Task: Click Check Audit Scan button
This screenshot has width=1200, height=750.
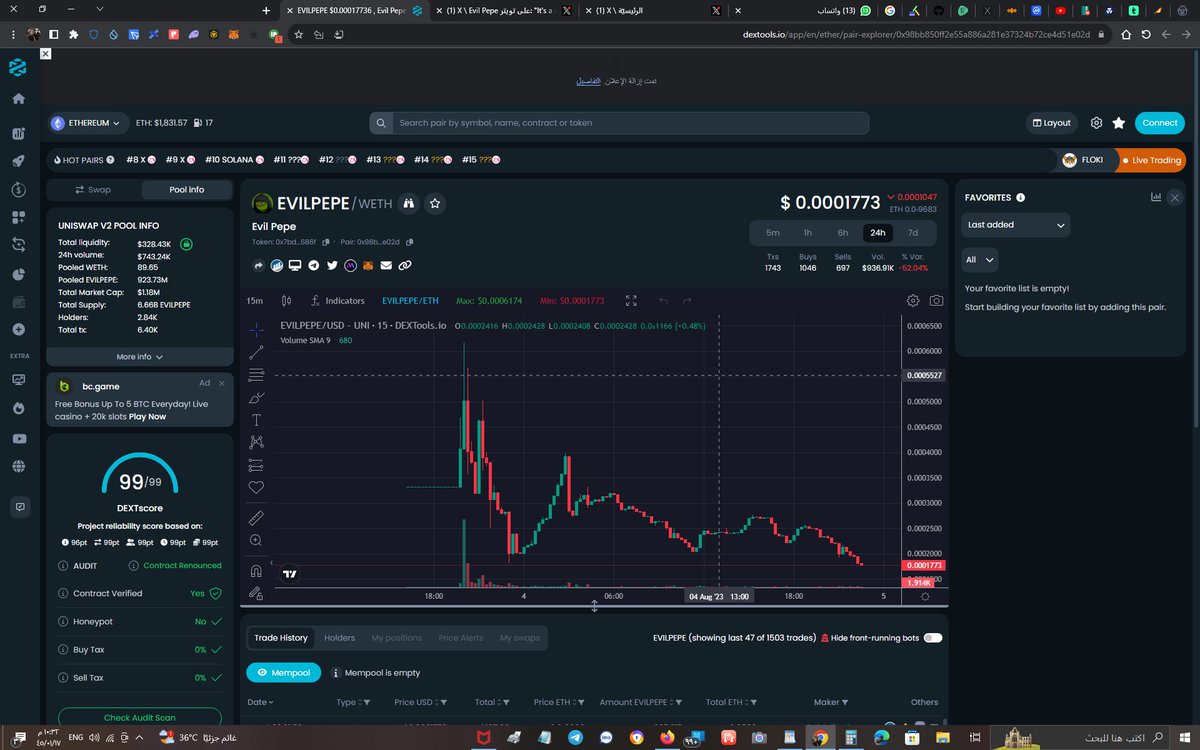Action: coord(140,717)
